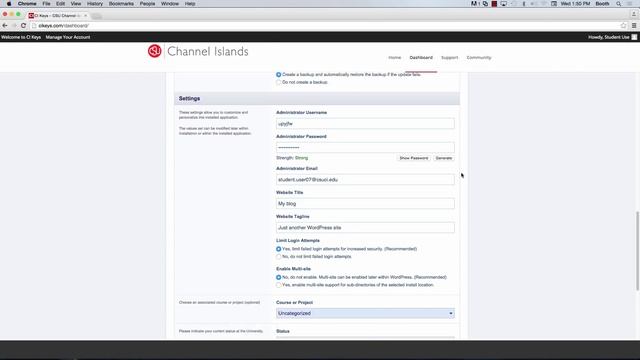The height and width of the screenshot is (360, 640).
Task: Click Welcome to CI Keys in admin bar
Action: click(21, 37)
